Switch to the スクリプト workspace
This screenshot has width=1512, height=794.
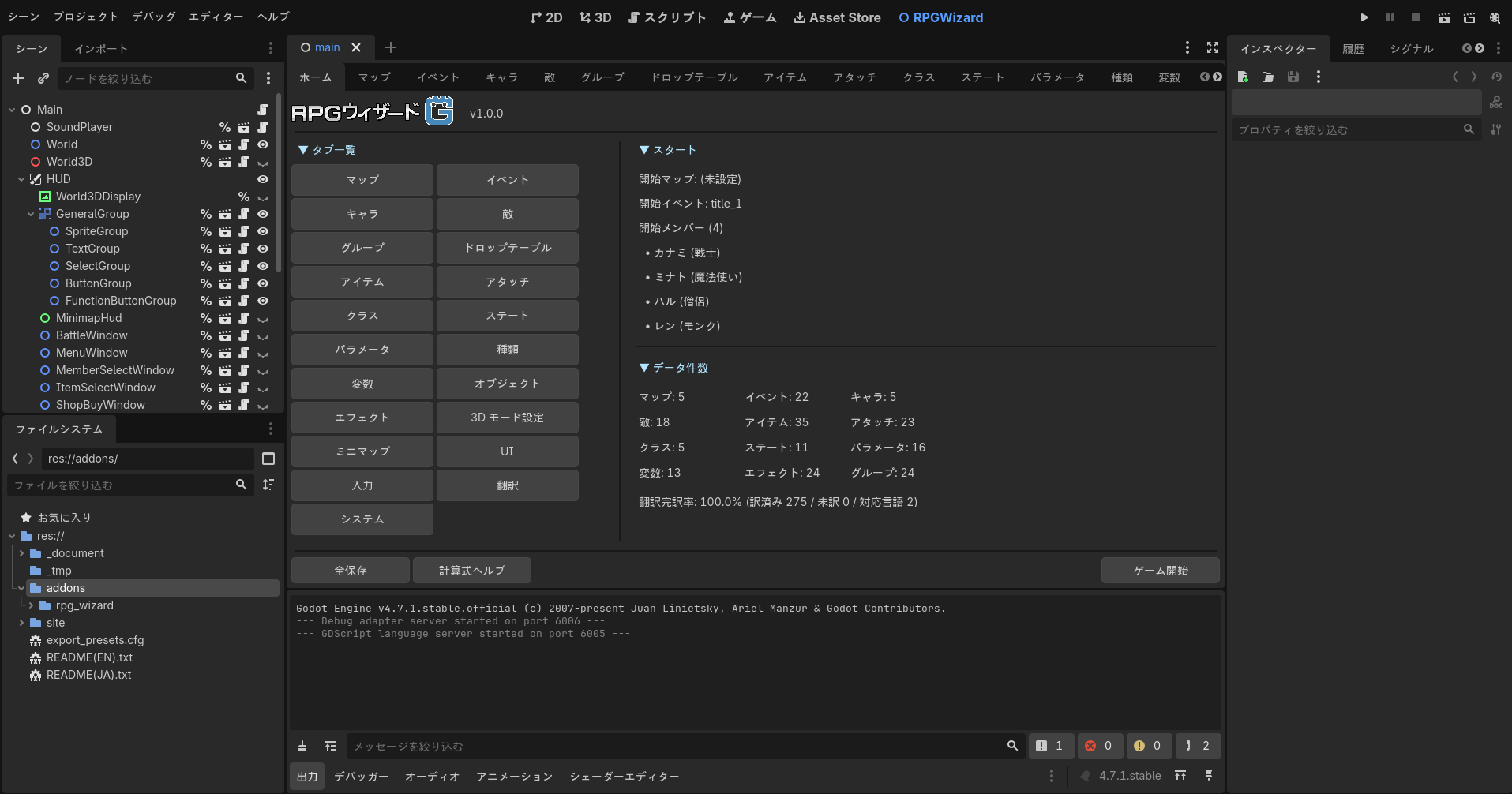pyautogui.click(x=667, y=17)
